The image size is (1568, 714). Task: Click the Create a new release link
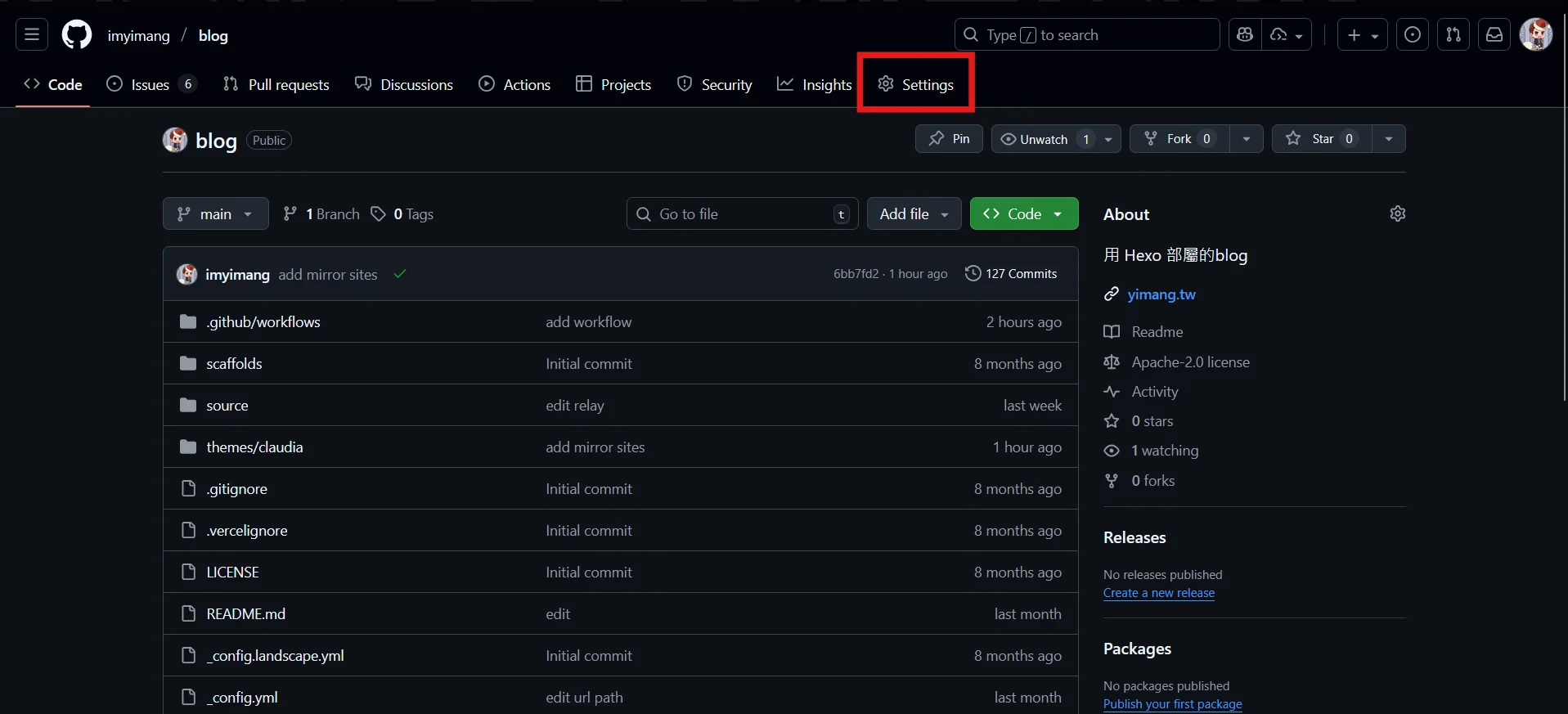click(1158, 593)
